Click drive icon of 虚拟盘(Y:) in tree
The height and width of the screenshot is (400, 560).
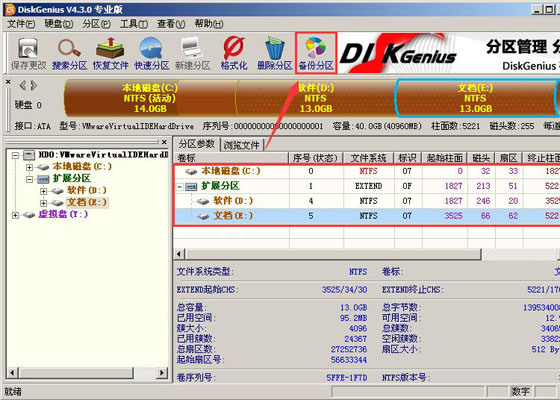pyautogui.click(x=29, y=215)
